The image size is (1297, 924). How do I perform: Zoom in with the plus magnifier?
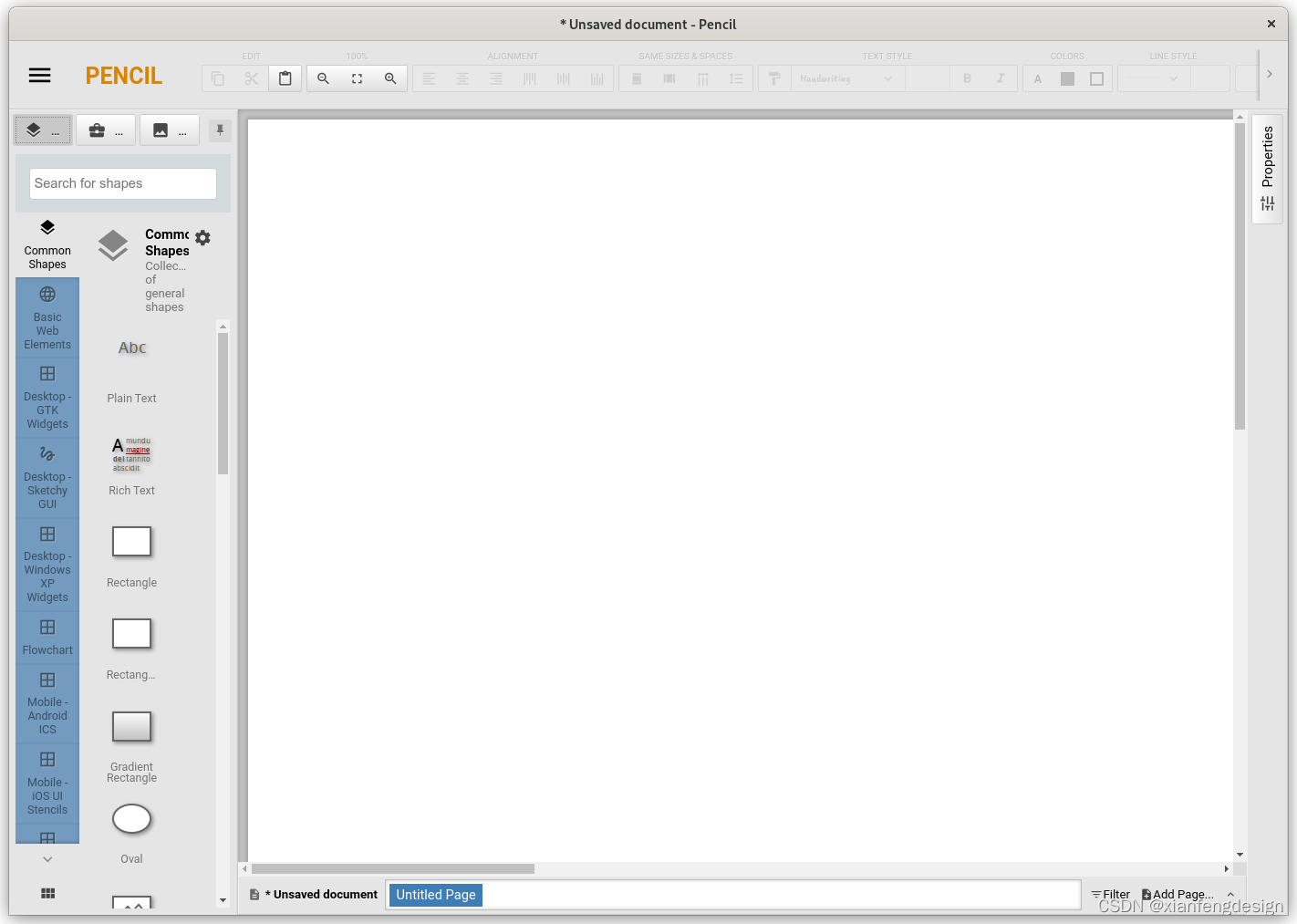[390, 78]
